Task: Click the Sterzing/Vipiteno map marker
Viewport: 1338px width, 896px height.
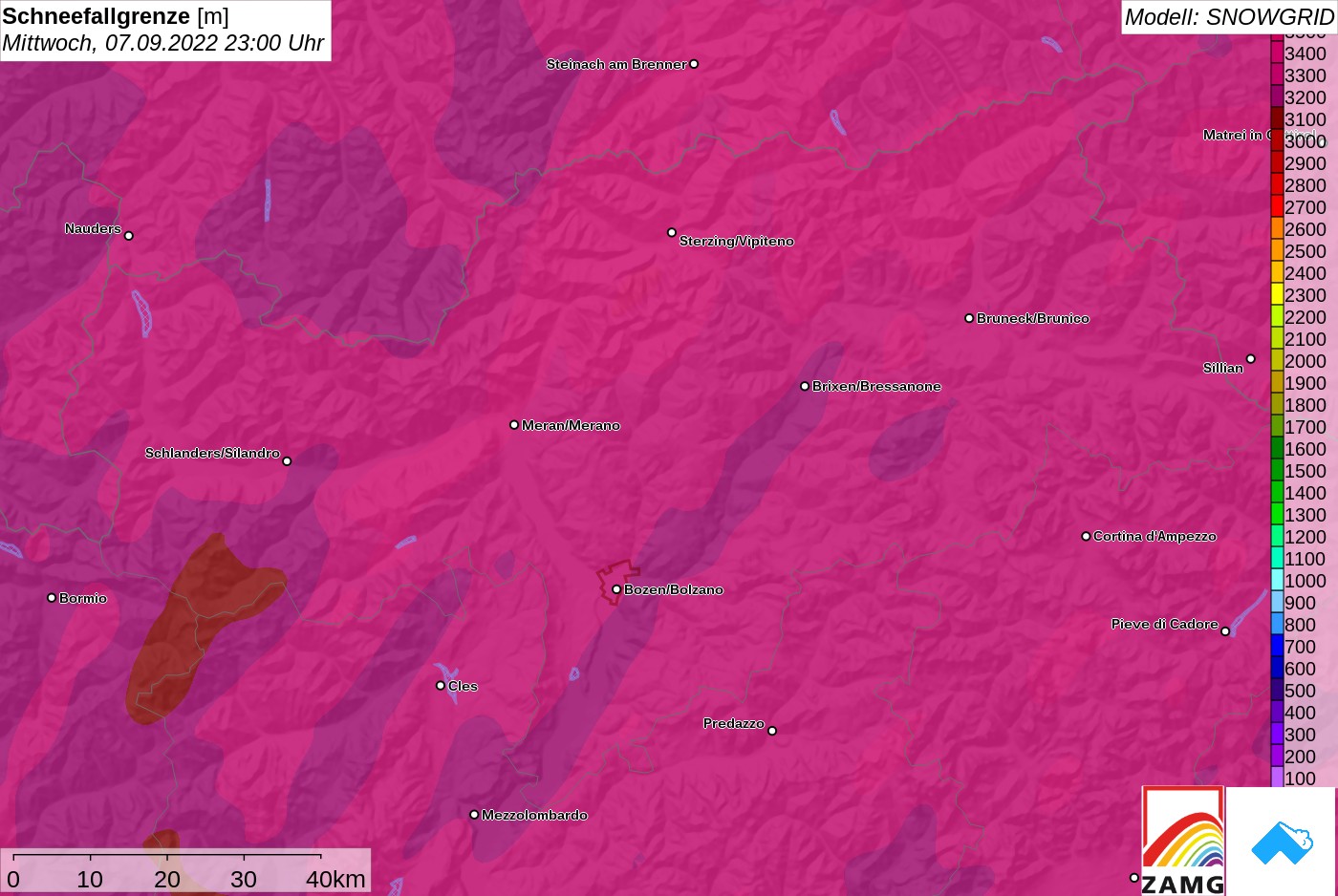Action: 672,232
